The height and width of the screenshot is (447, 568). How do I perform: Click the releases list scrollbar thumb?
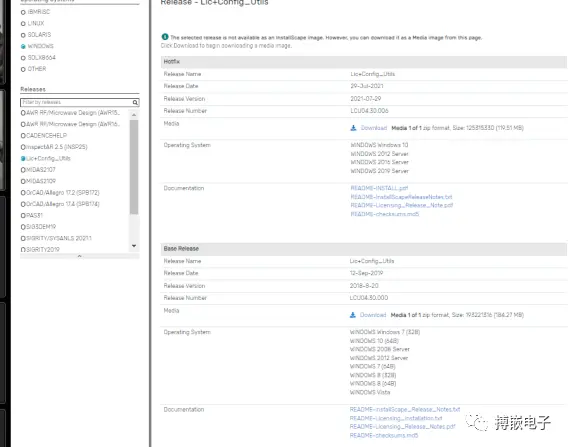tap(134, 167)
